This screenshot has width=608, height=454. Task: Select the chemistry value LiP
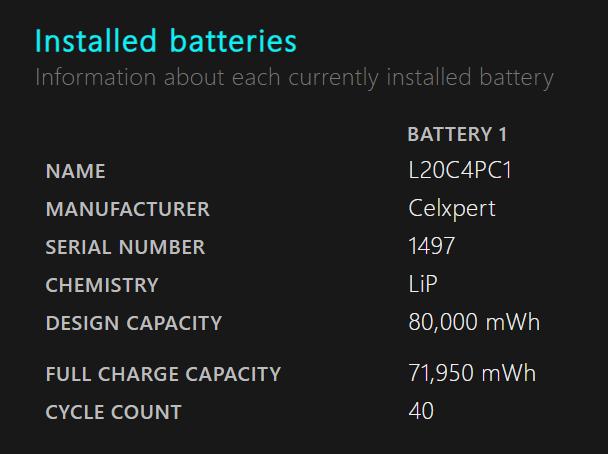click(423, 285)
